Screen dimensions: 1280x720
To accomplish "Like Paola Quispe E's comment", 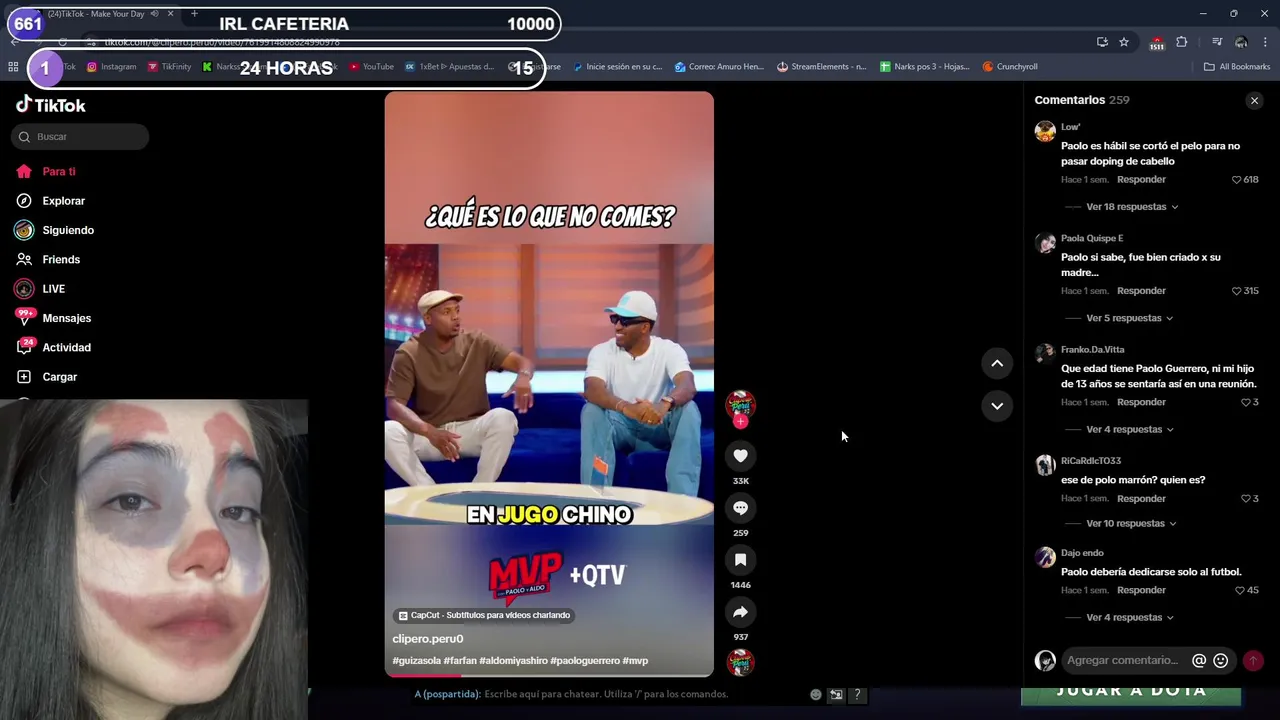I will coord(1237,291).
